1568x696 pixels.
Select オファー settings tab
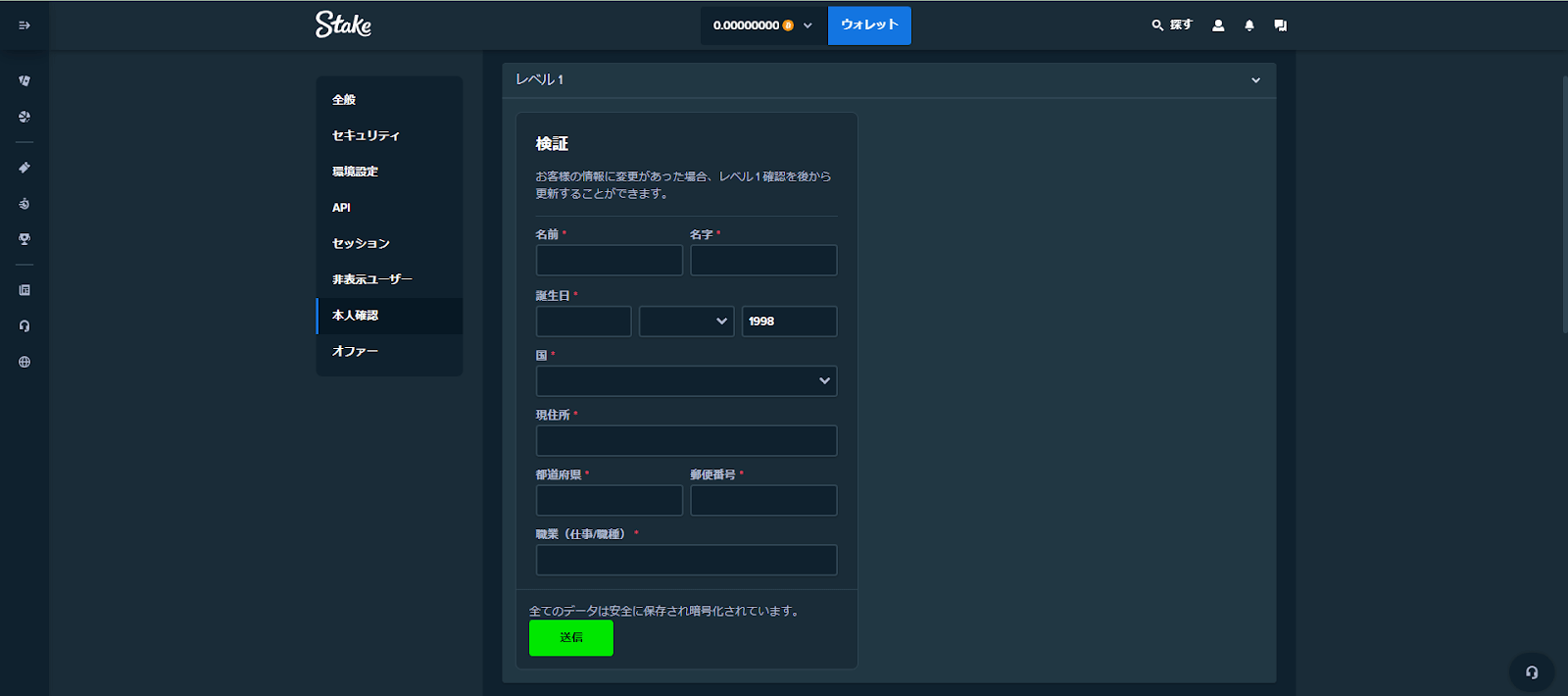[389, 351]
